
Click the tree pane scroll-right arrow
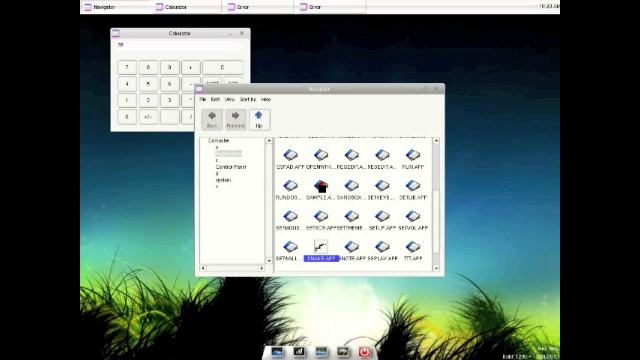262,268
